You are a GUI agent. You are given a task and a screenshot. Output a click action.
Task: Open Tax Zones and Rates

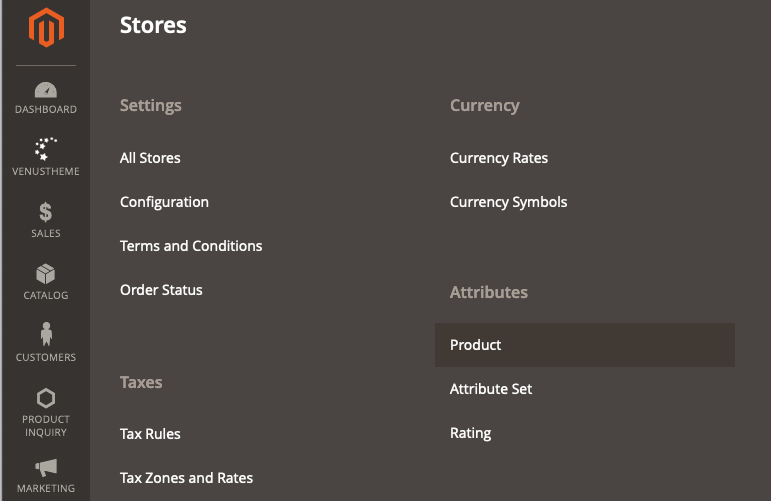[186, 478]
